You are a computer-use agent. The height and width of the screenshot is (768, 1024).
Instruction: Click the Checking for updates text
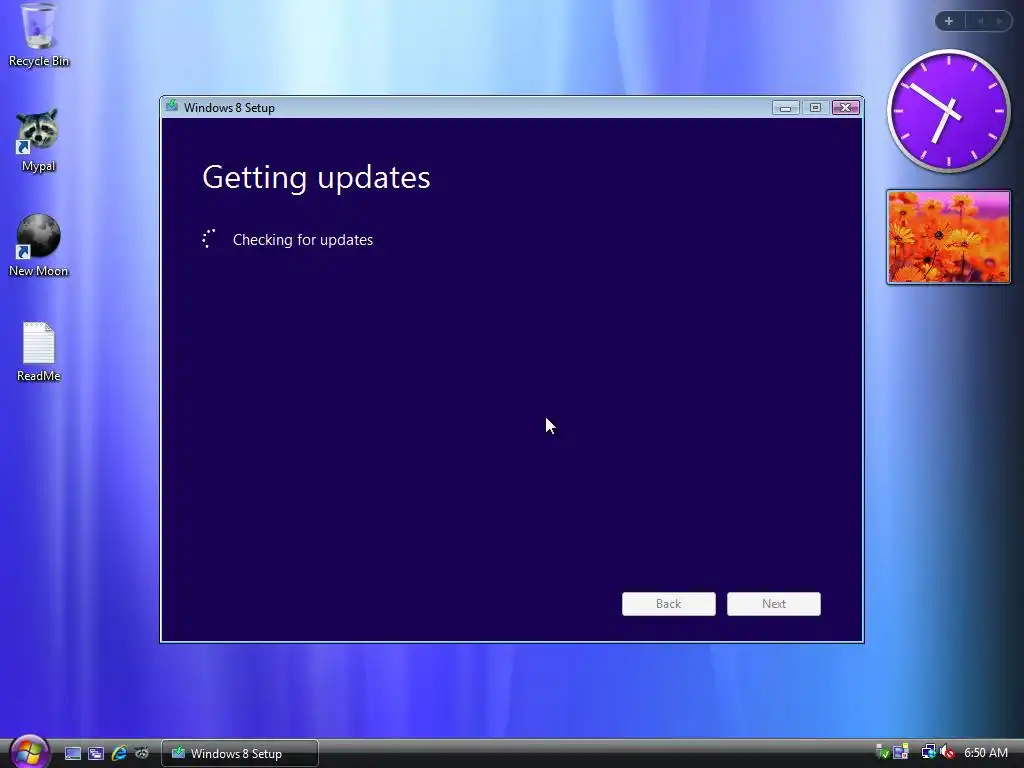click(x=303, y=240)
